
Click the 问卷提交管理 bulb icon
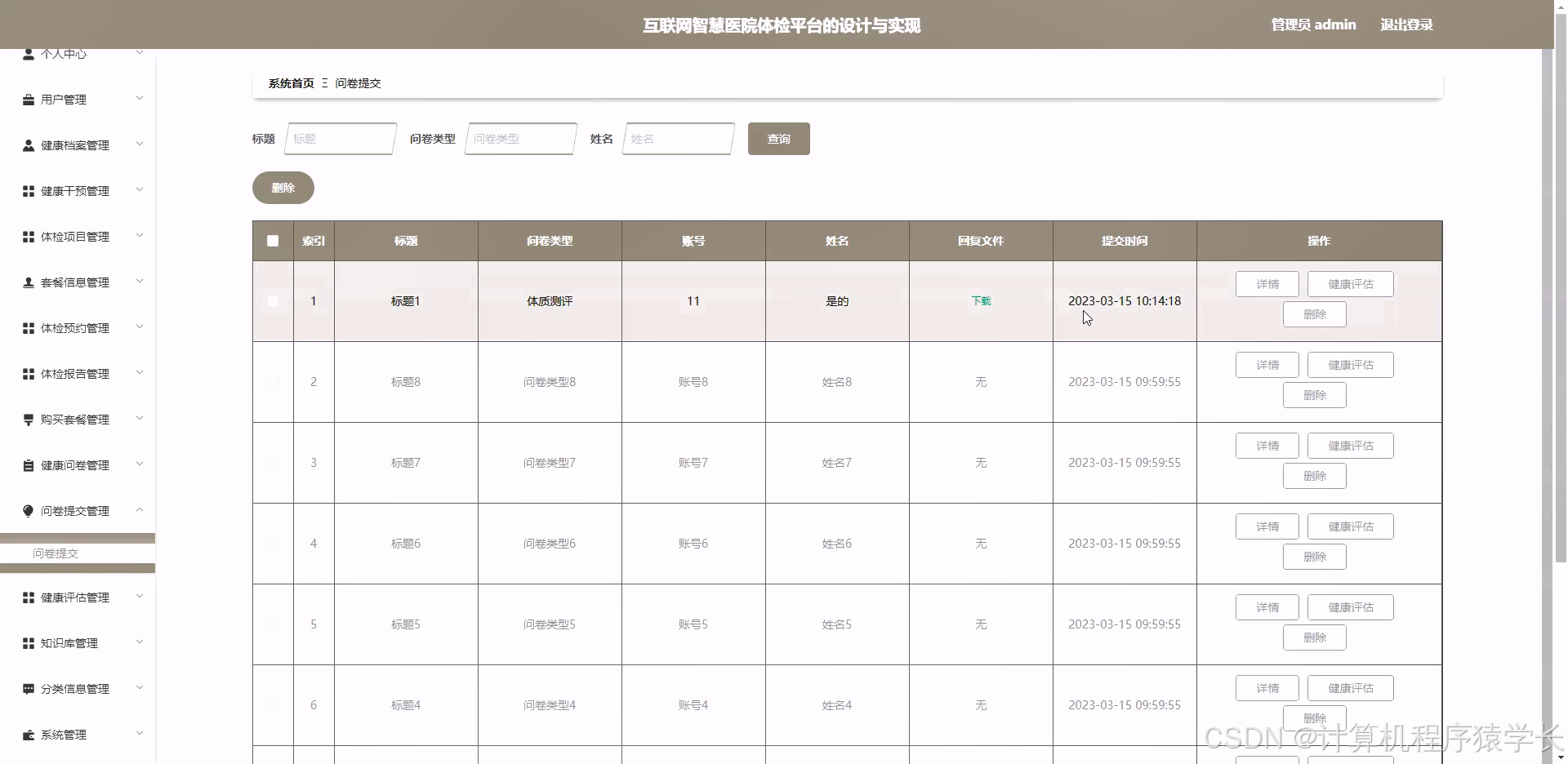click(x=29, y=511)
